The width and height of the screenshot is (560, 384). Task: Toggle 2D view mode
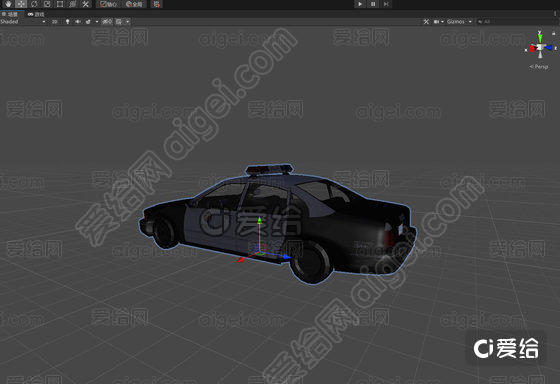pos(54,22)
